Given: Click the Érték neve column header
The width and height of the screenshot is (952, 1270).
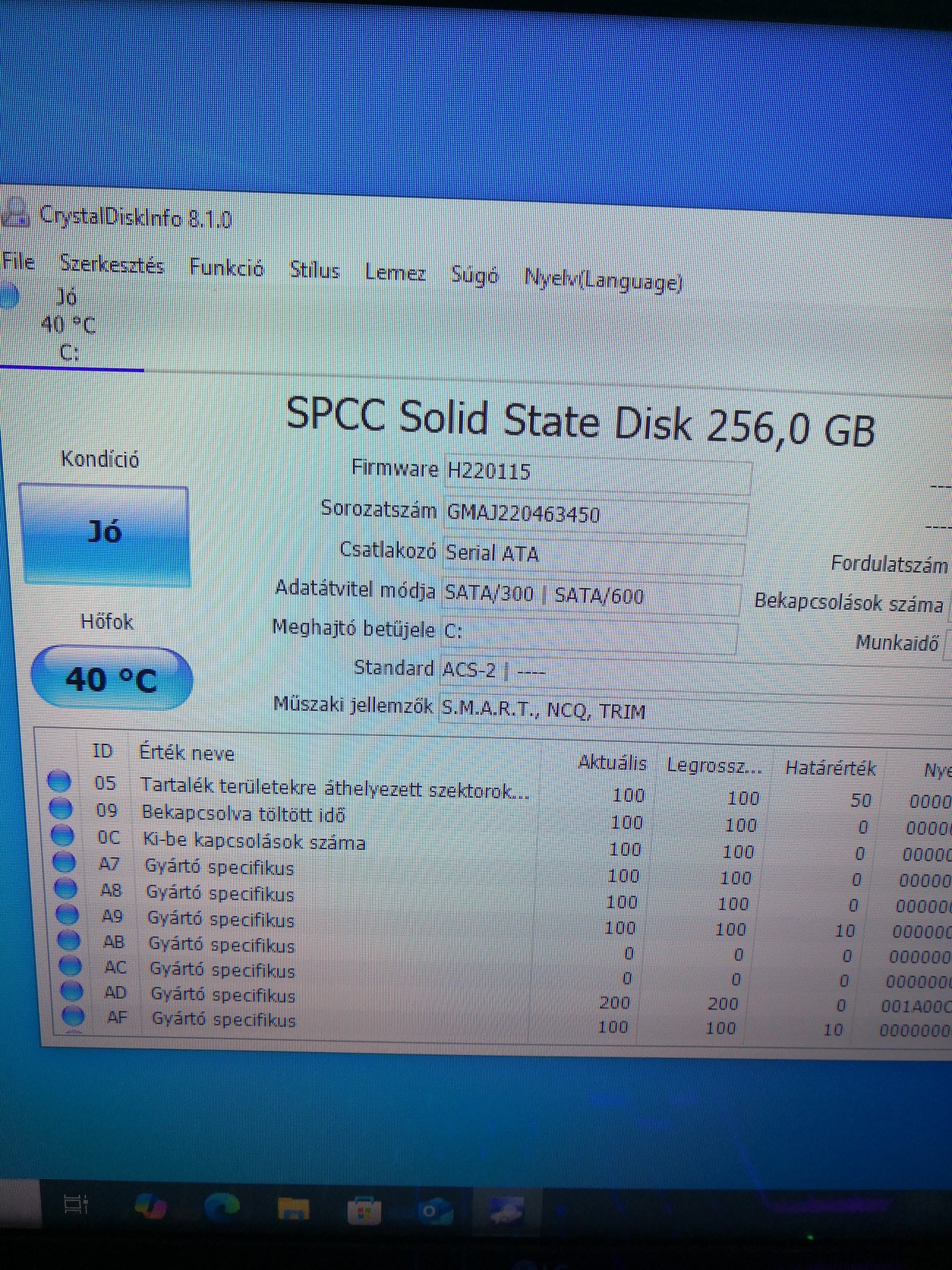Looking at the screenshot, I should point(187,753).
